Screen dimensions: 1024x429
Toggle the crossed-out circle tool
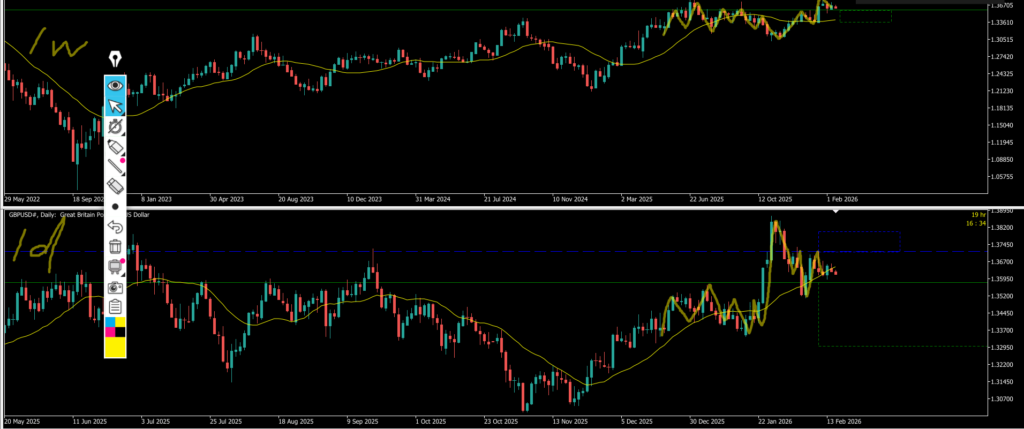click(x=116, y=127)
